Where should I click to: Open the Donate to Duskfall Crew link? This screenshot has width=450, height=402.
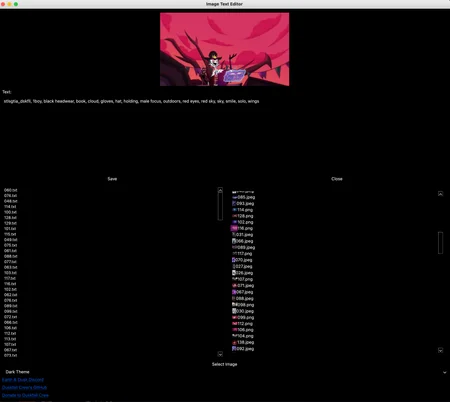[25, 395]
